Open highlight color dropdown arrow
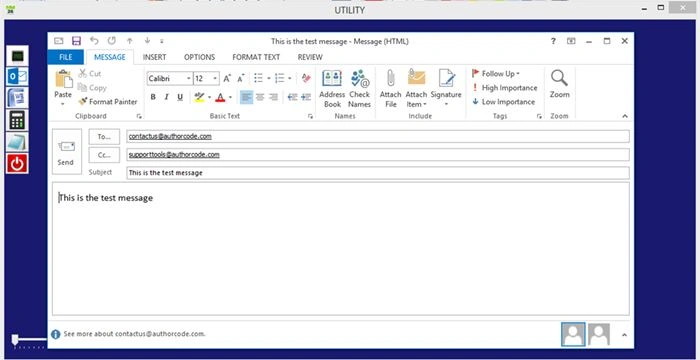Screen dimensions: 700x360 [209, 97]
